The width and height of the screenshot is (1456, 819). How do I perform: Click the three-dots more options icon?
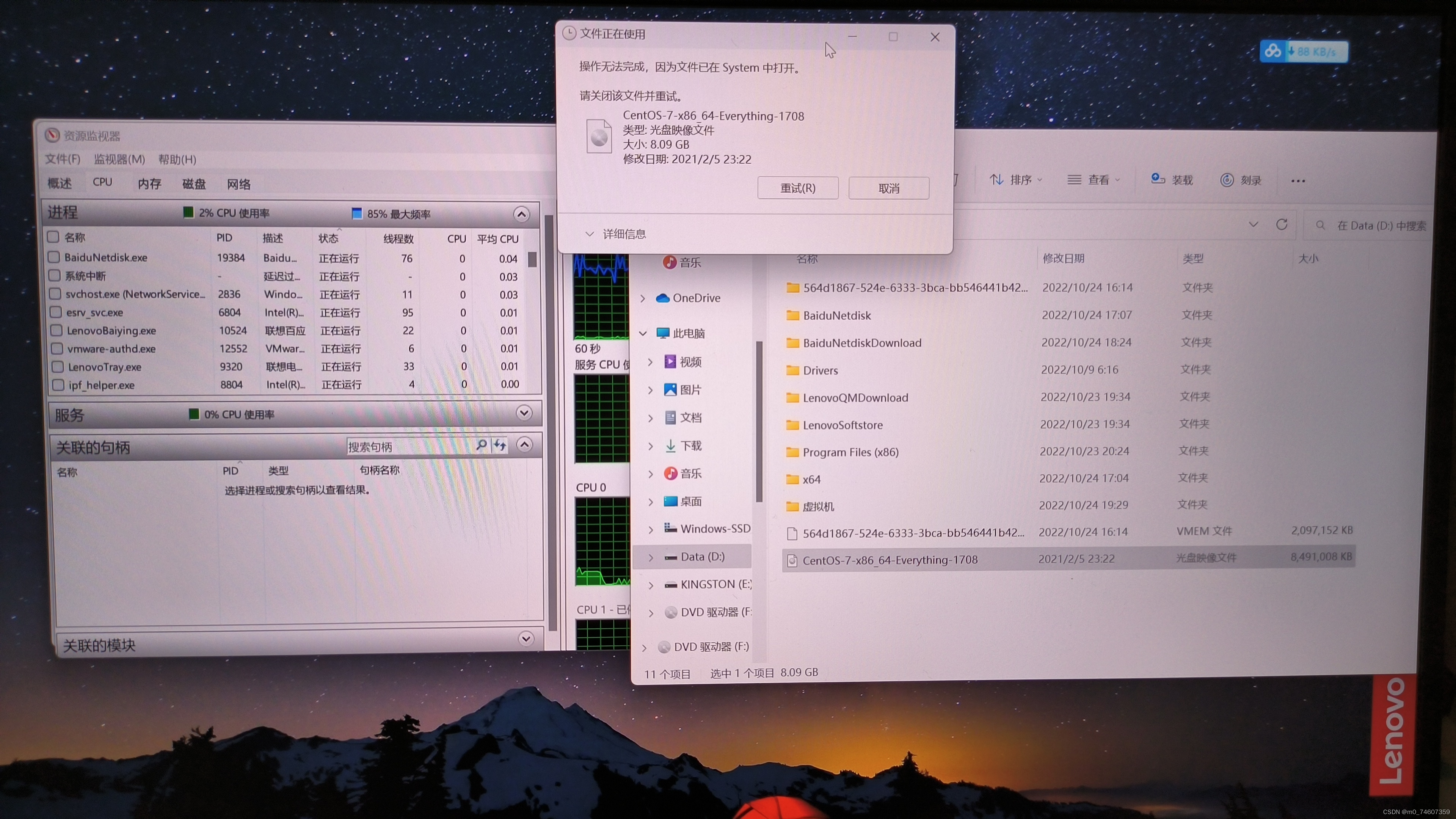coord(1298,181)
